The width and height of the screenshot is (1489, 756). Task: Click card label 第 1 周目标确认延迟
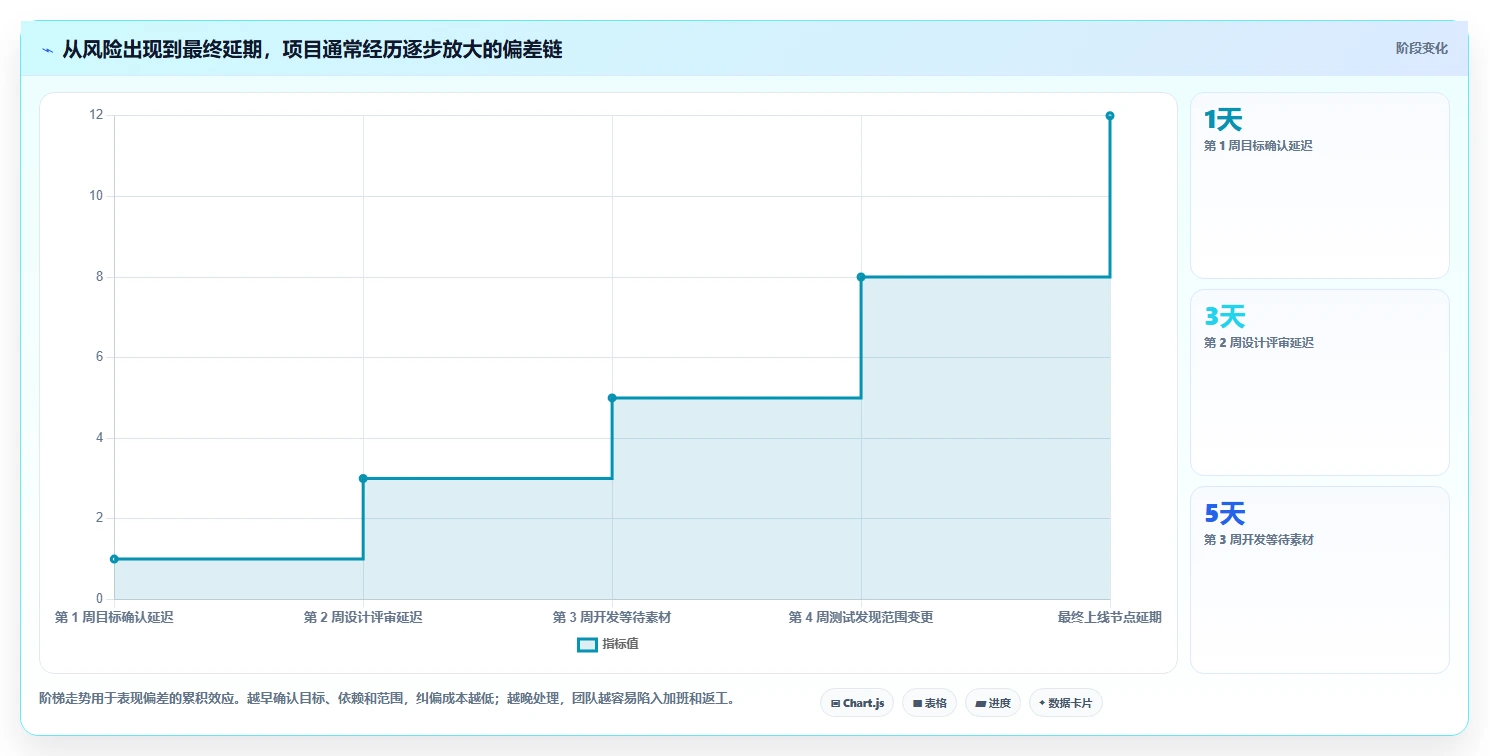point(1258,146)
